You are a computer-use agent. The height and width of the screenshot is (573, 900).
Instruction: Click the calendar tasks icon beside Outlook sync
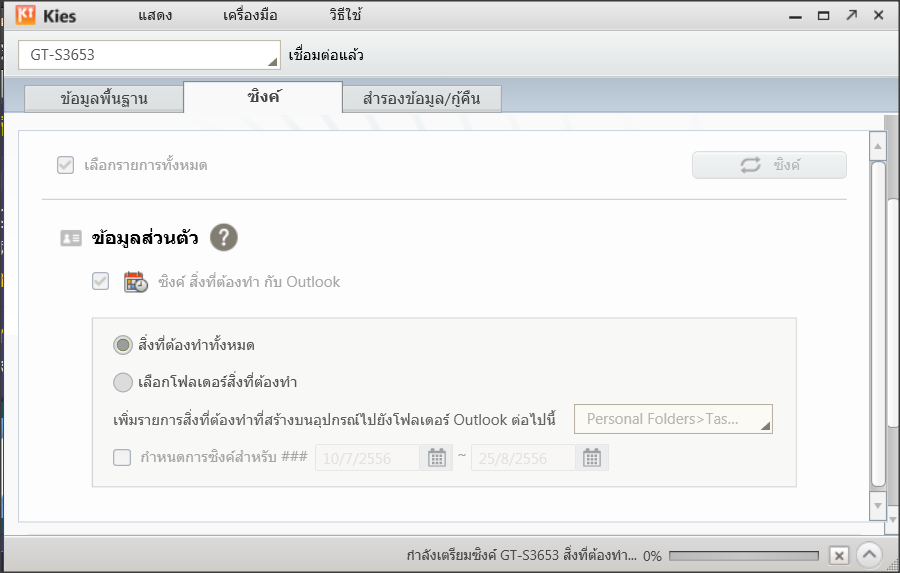tap(136, 282)
